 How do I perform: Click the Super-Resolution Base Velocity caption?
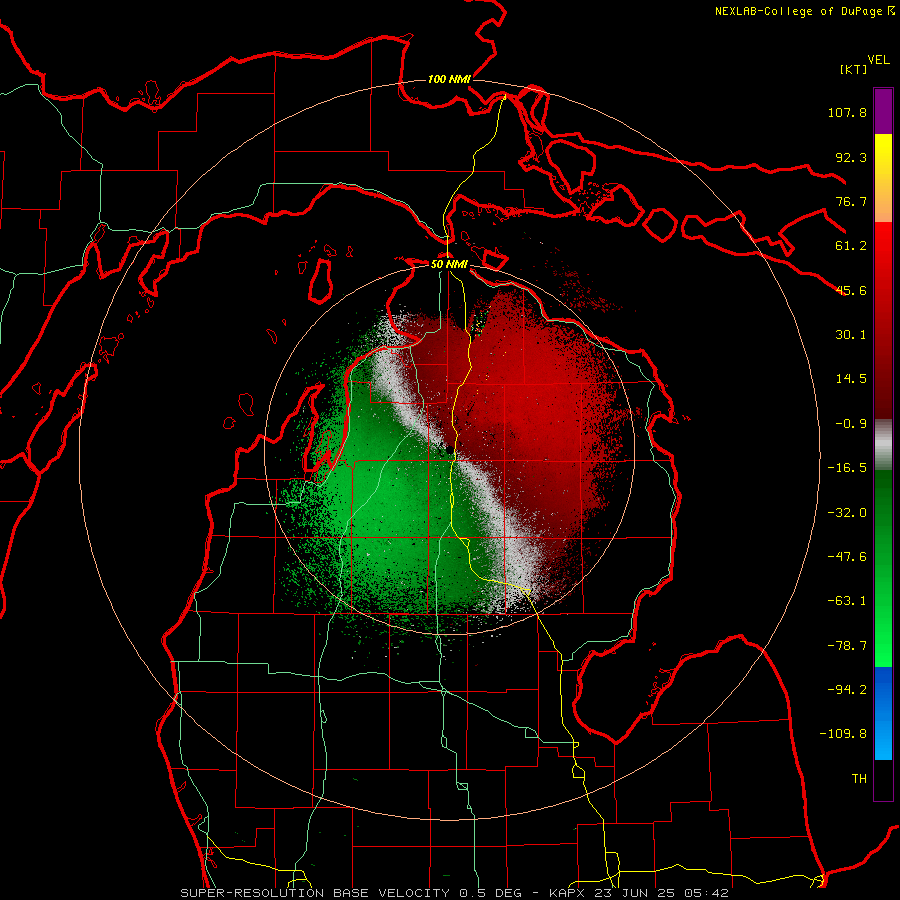[454, 893]
